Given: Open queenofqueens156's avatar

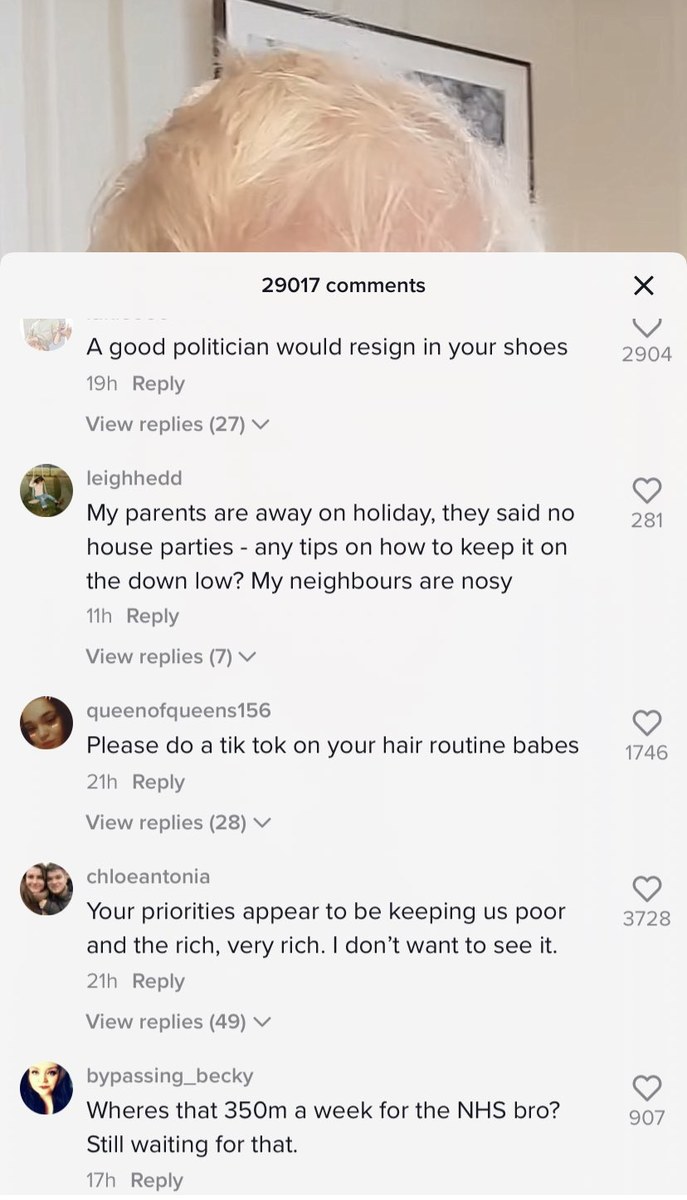Looking at the screenshot, I should tap(47, 723).
